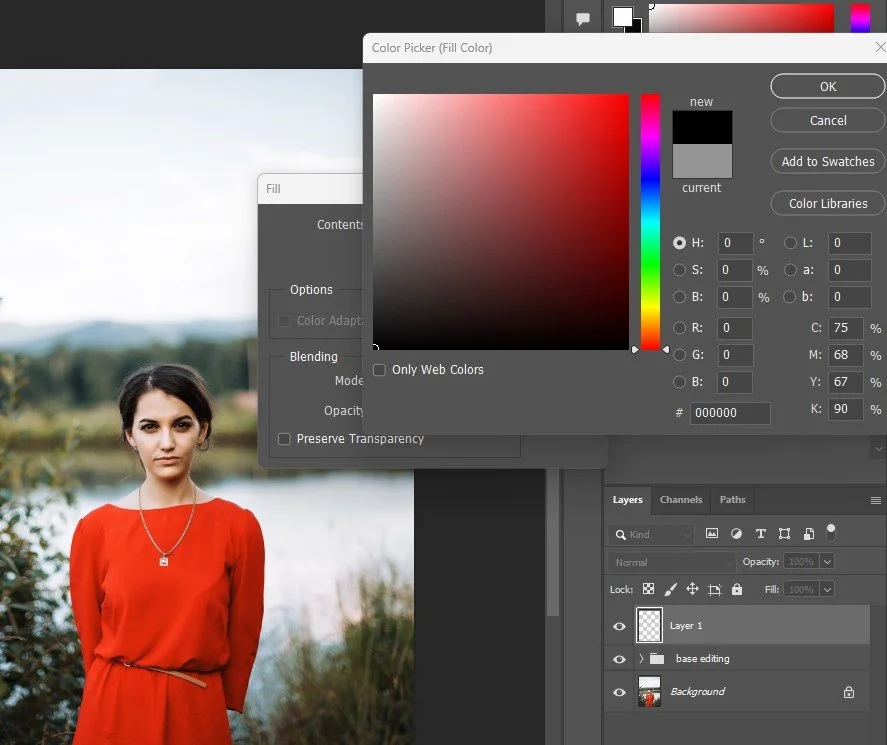887x745 pixels.
Task: Lock the layer position with the move lock icon
Action: [x=691, y=588]
